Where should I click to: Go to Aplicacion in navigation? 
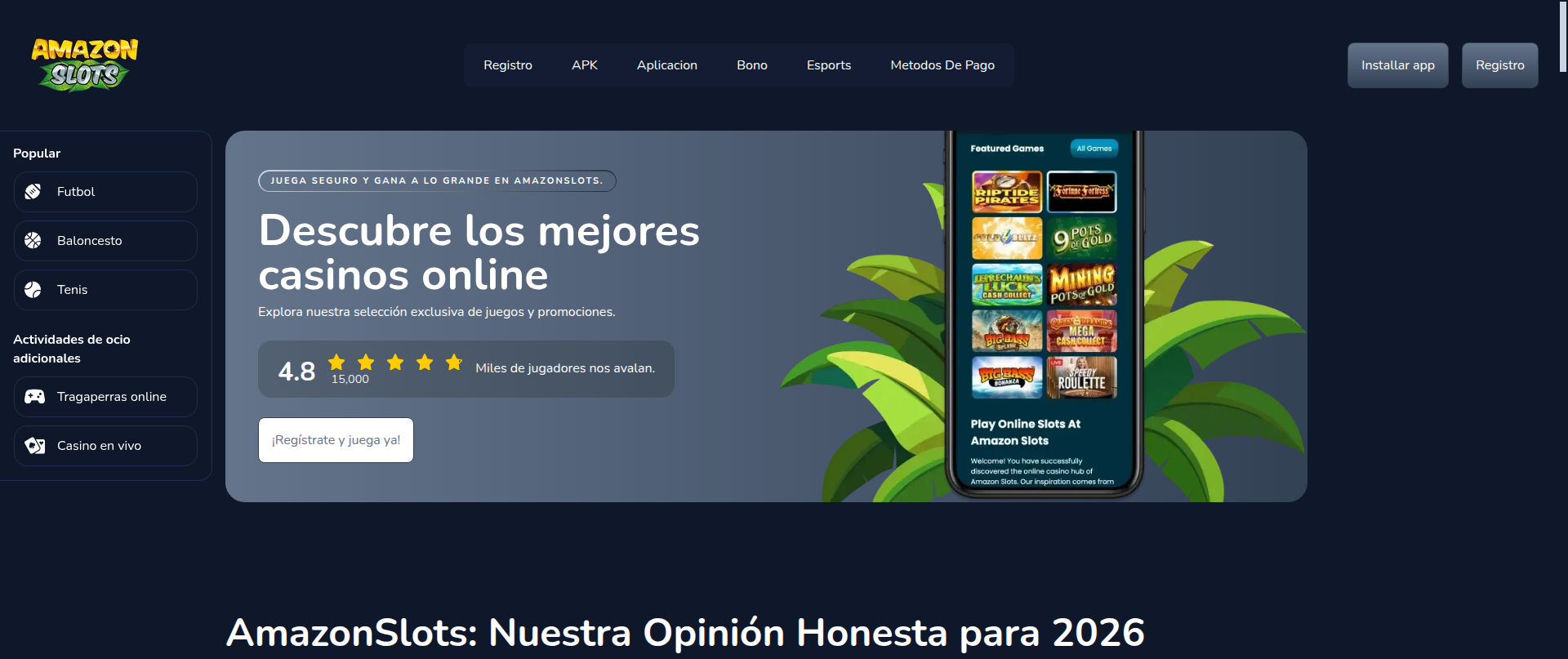coord(667,65)
